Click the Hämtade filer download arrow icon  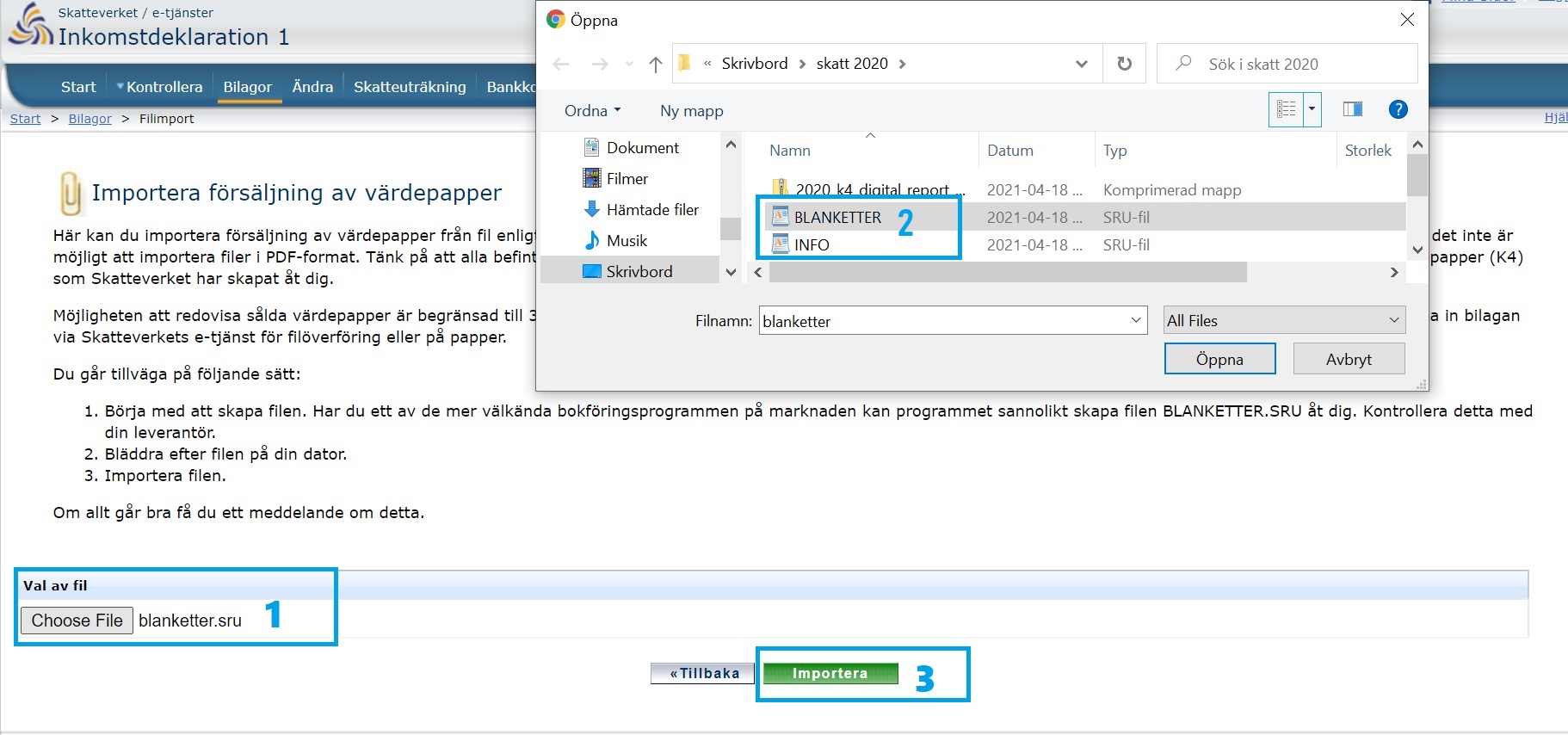coord(591,209)
